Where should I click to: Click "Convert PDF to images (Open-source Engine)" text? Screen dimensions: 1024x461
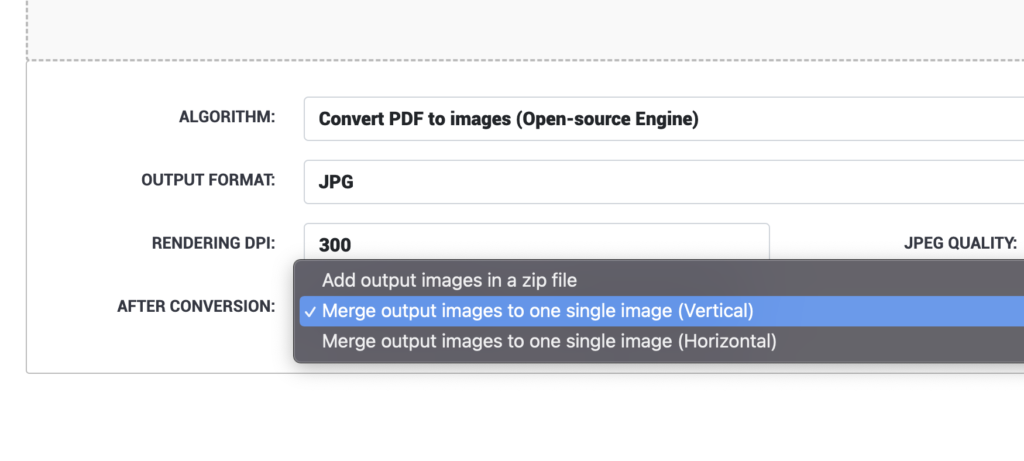pos(509,119)
